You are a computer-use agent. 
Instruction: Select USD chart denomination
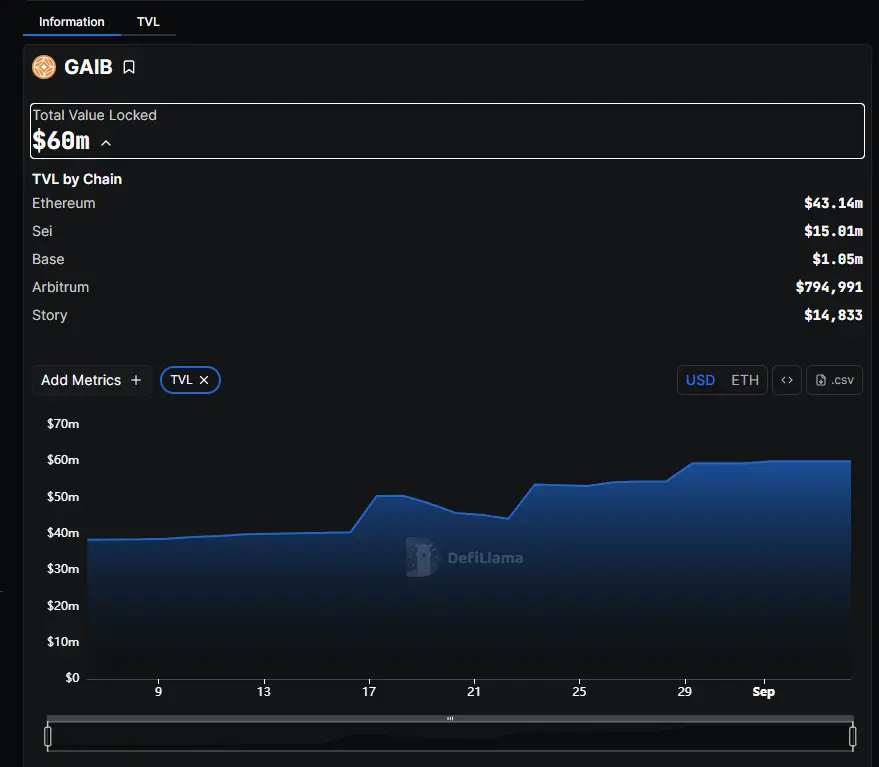(700, 380)
